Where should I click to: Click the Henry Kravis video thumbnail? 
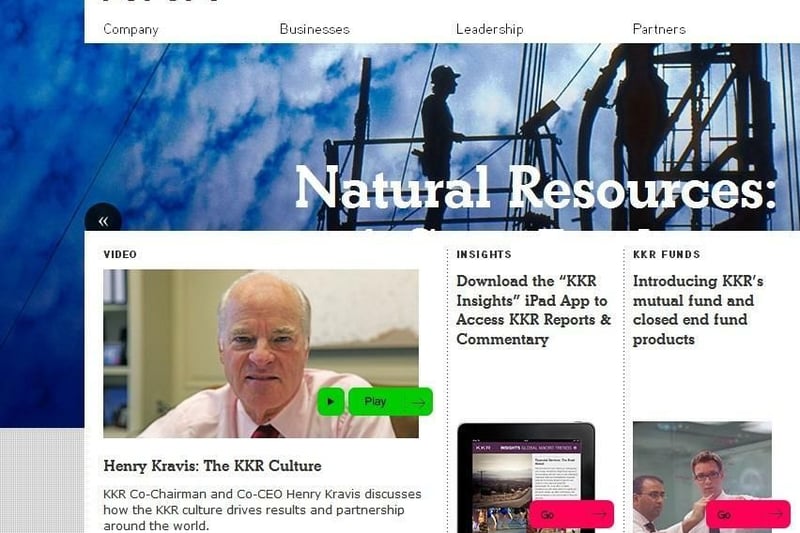point(261,353)
